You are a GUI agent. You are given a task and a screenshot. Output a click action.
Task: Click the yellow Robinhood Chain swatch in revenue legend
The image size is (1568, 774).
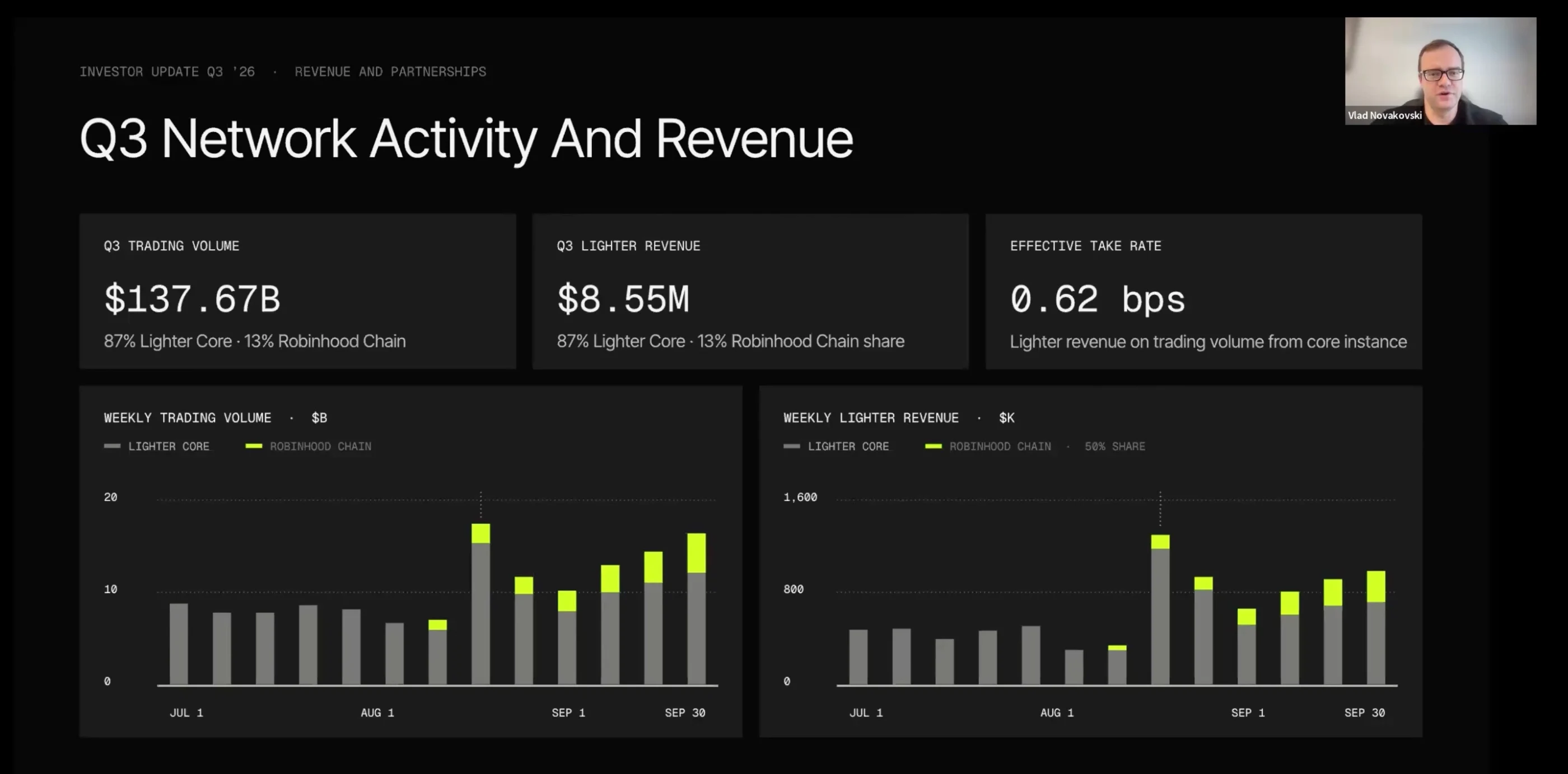point(933,446)
